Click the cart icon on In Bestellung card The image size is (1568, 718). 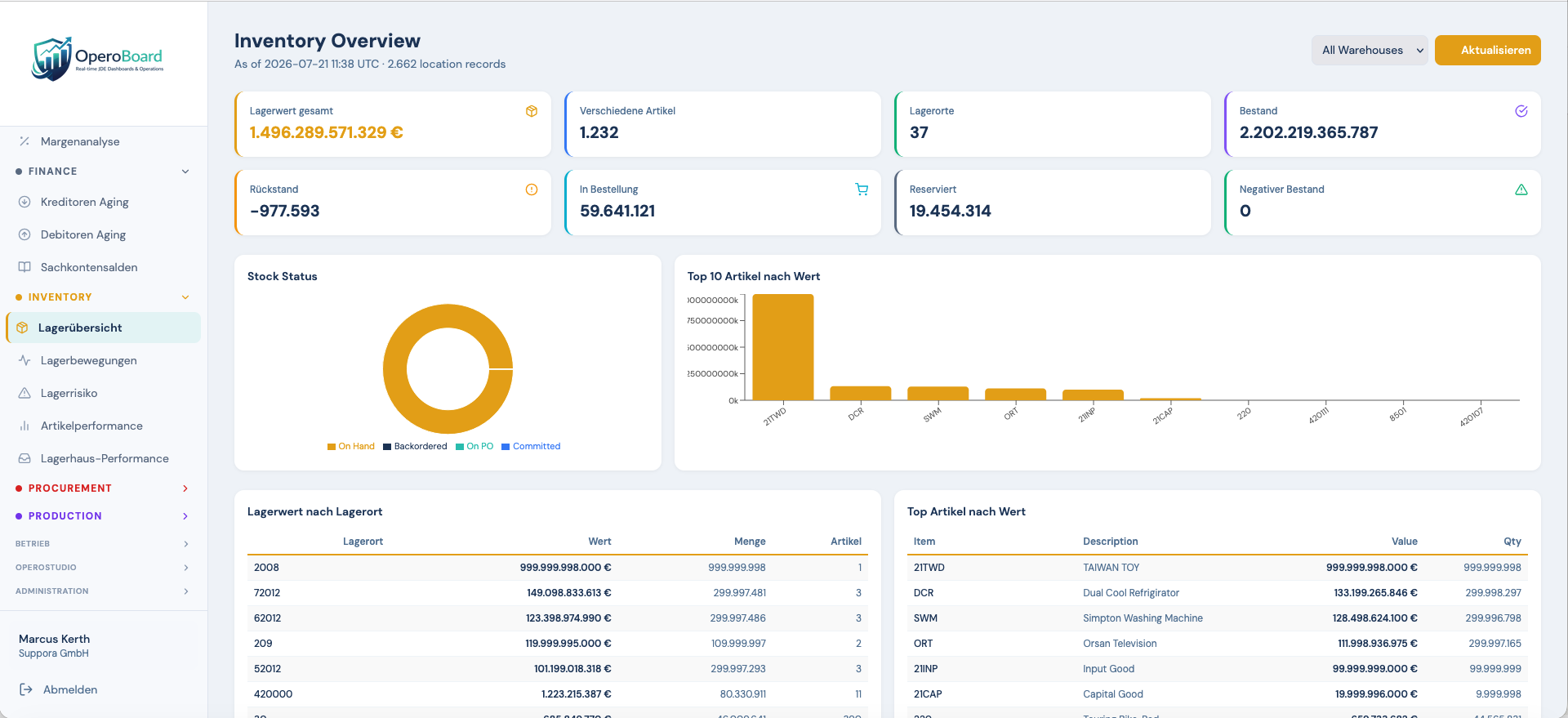[x=862, y=190]
